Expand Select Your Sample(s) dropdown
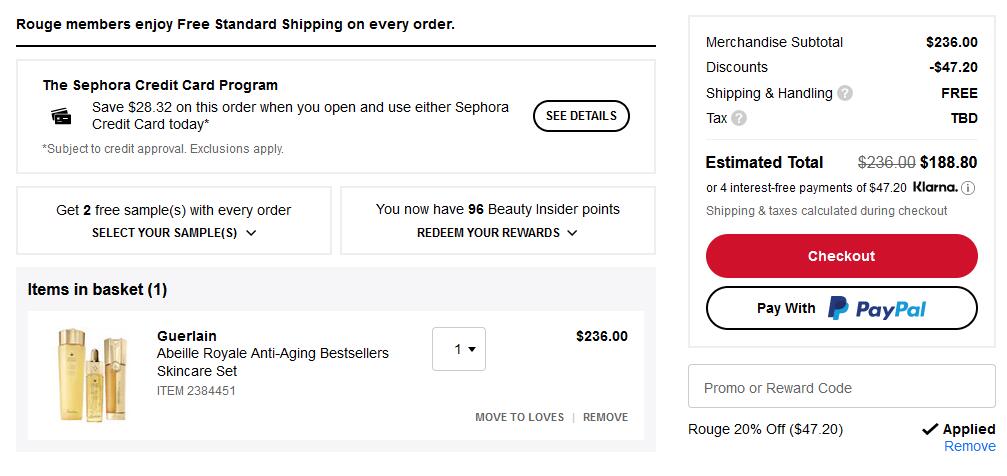1007x476 pixels. coord(174,233)
